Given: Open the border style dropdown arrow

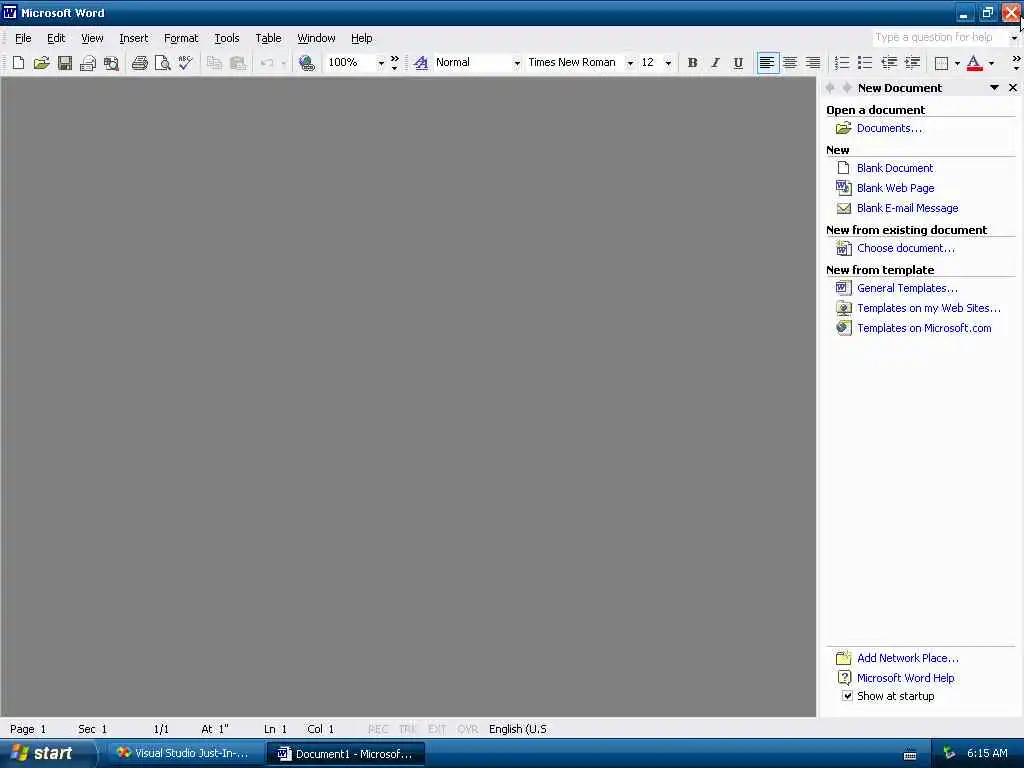Looking at the screenshot, I should [x=957, y=63].
